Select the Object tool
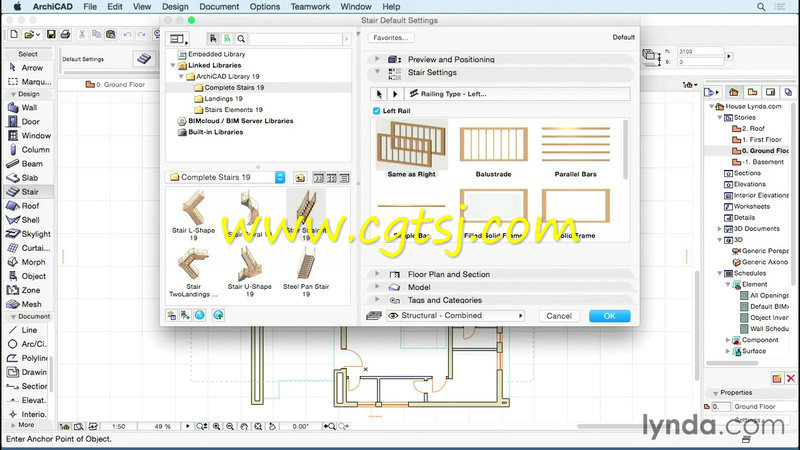The width and height of the screenshot is (800, 450). pyautogui.click(x=28, y=276)
